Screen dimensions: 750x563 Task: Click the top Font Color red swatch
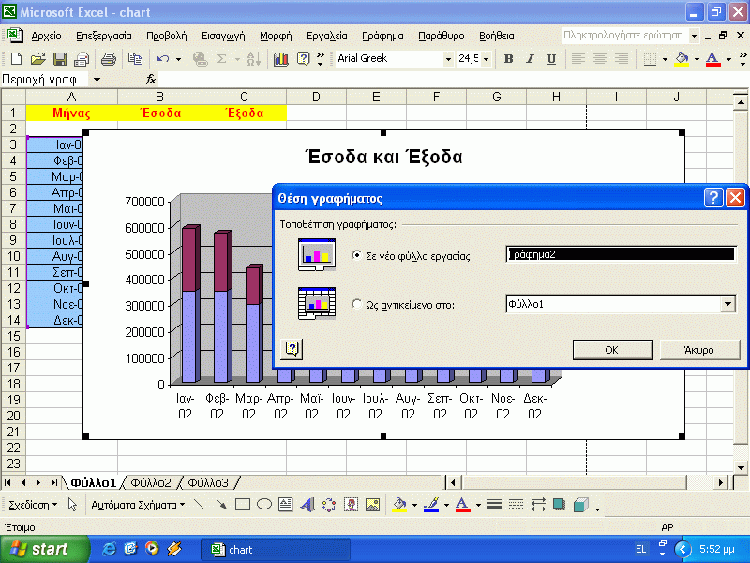(x=713, y=59)
